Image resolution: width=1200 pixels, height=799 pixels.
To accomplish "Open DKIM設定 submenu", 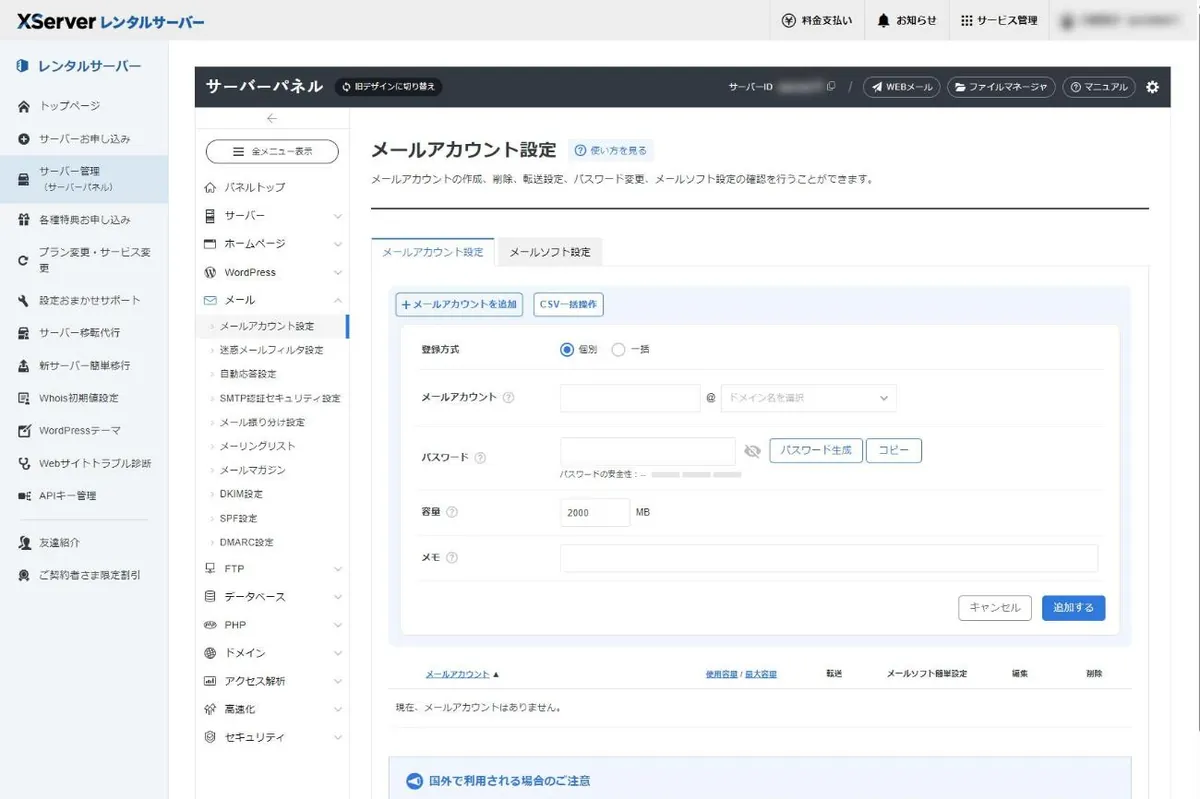I will pos(241,494).
